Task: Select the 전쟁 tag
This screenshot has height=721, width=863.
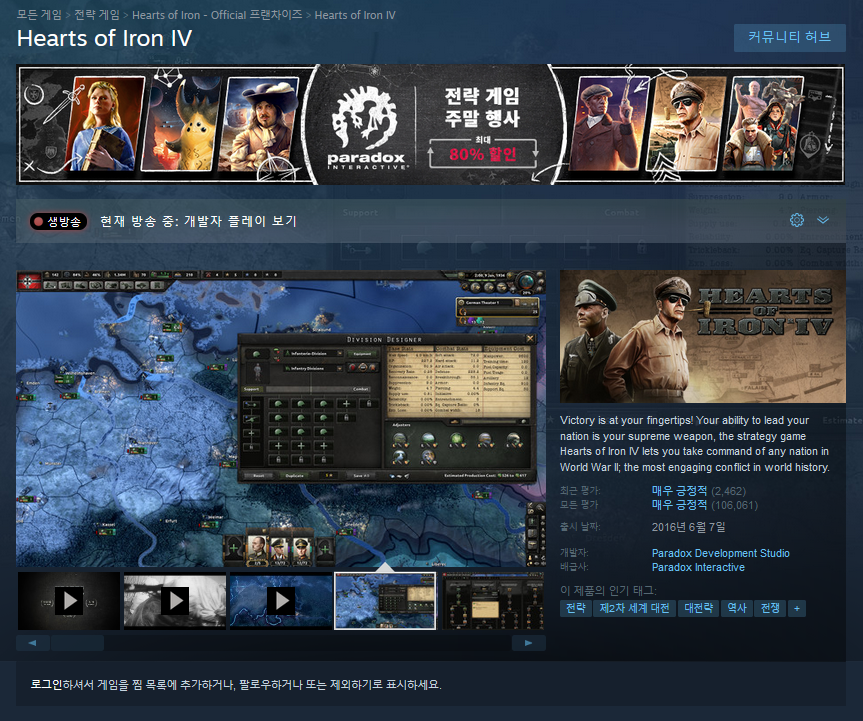Action: [771, 608]
